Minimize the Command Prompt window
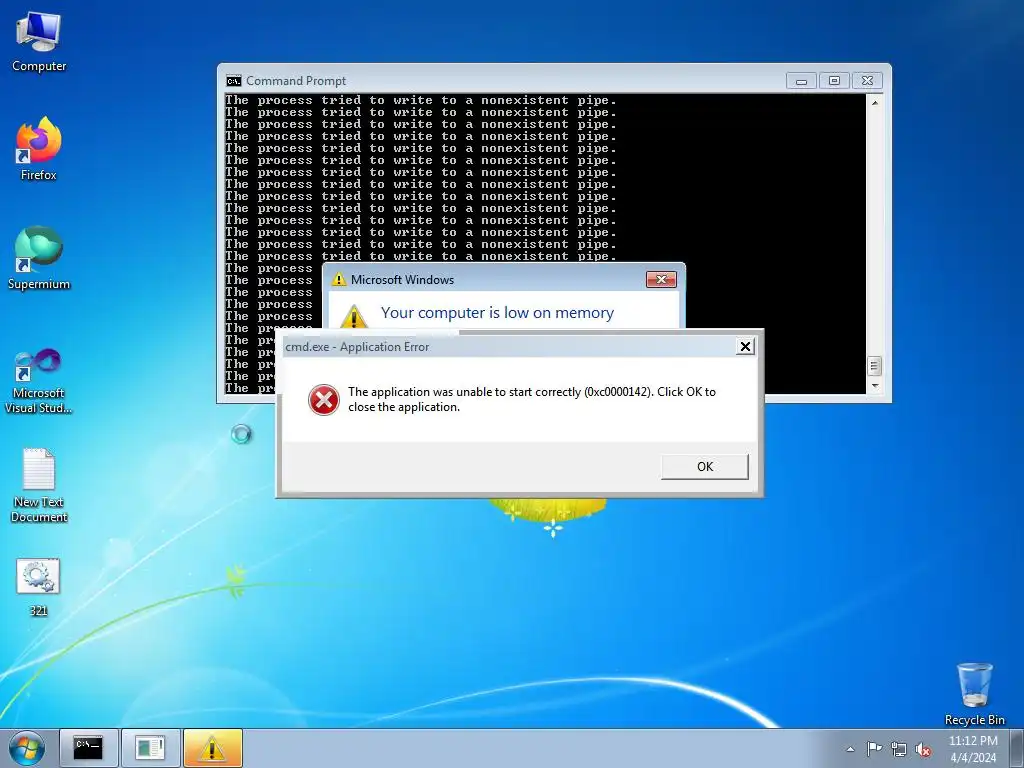 pos(801,81)
